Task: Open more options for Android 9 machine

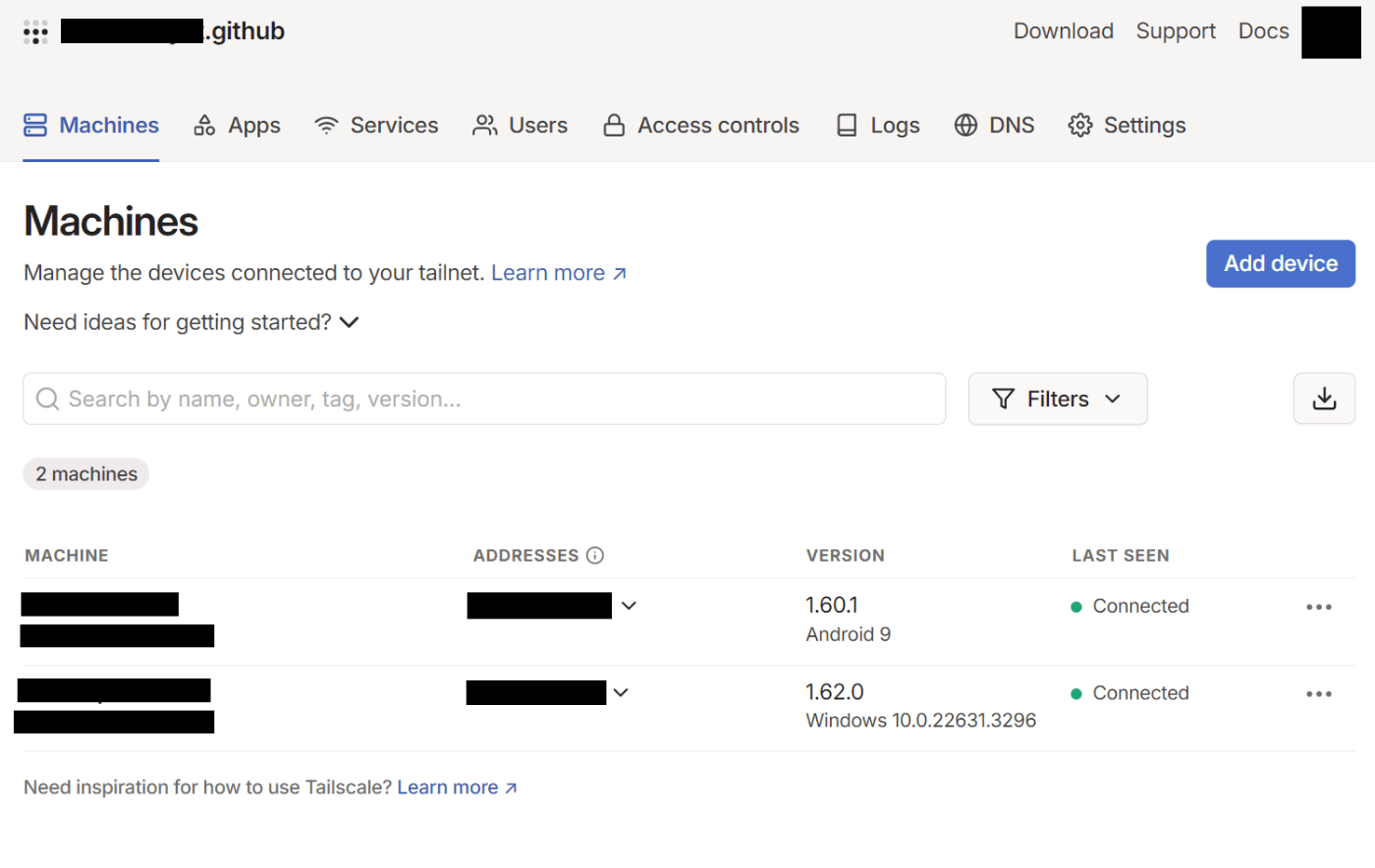Action: 1319,607
